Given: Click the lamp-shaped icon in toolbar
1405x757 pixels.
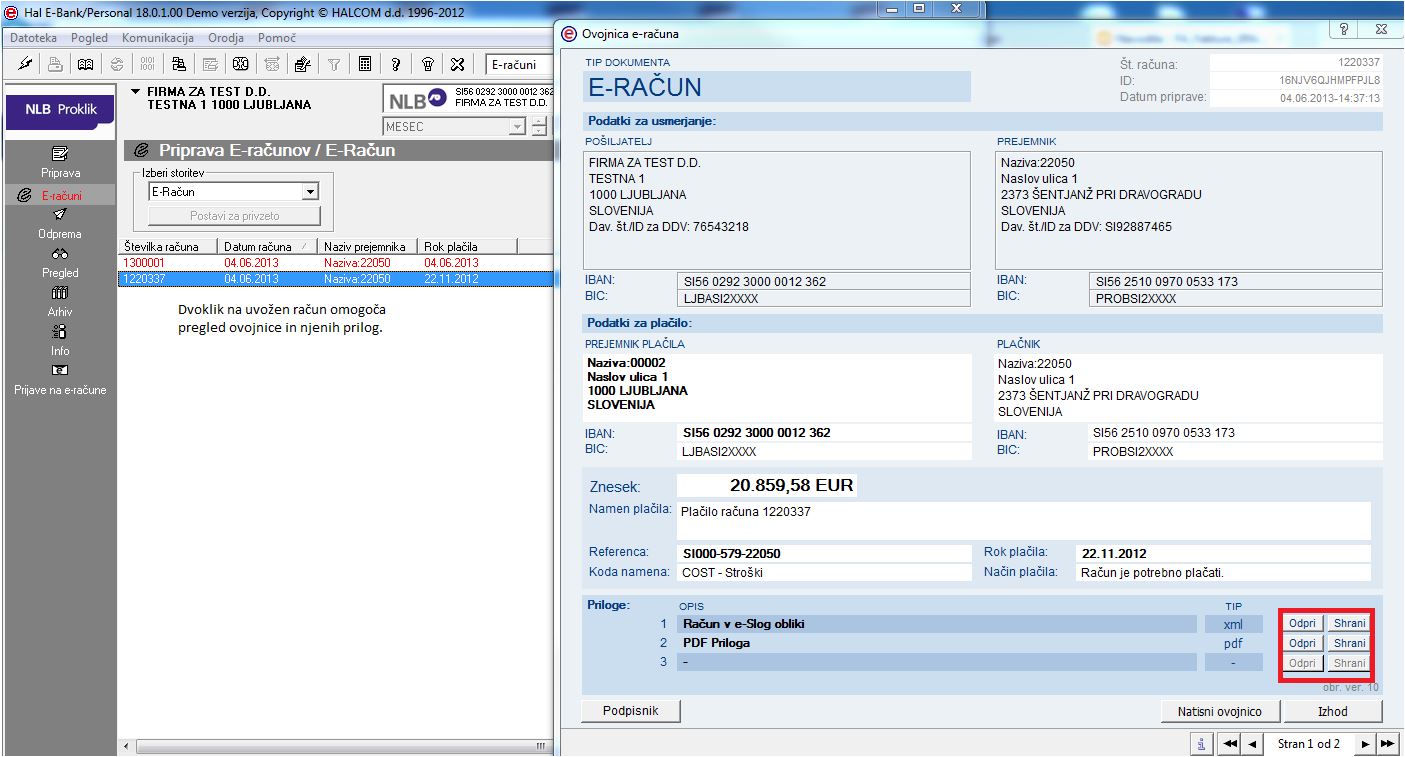Looking at the screenshot, I should pos(427,64).
